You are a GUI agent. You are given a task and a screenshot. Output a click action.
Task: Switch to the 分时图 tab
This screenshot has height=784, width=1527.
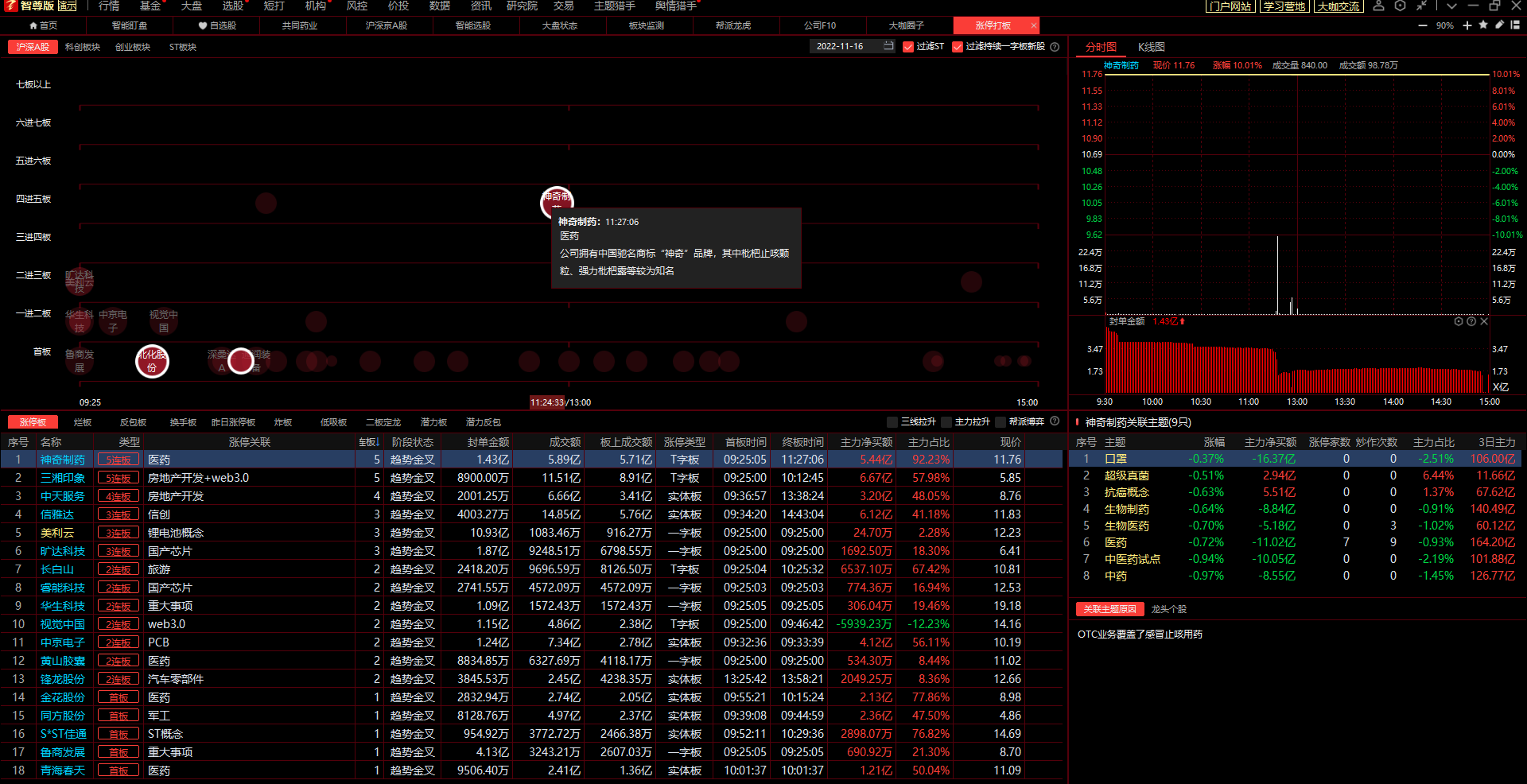click(x=1101, y=47)
